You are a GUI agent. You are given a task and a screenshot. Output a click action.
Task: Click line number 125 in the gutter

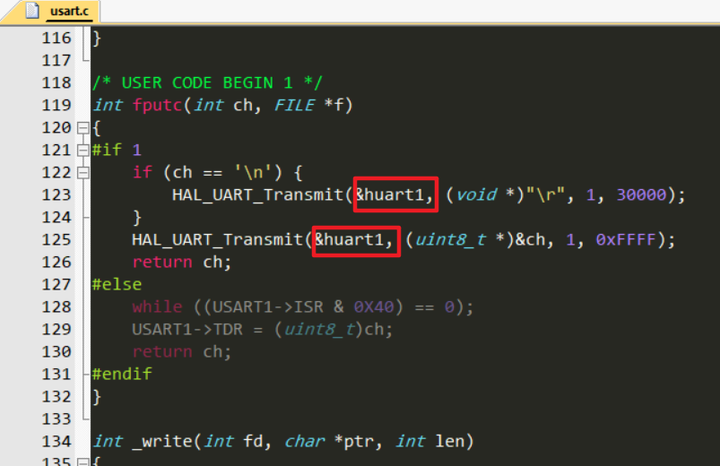point(56,240)
